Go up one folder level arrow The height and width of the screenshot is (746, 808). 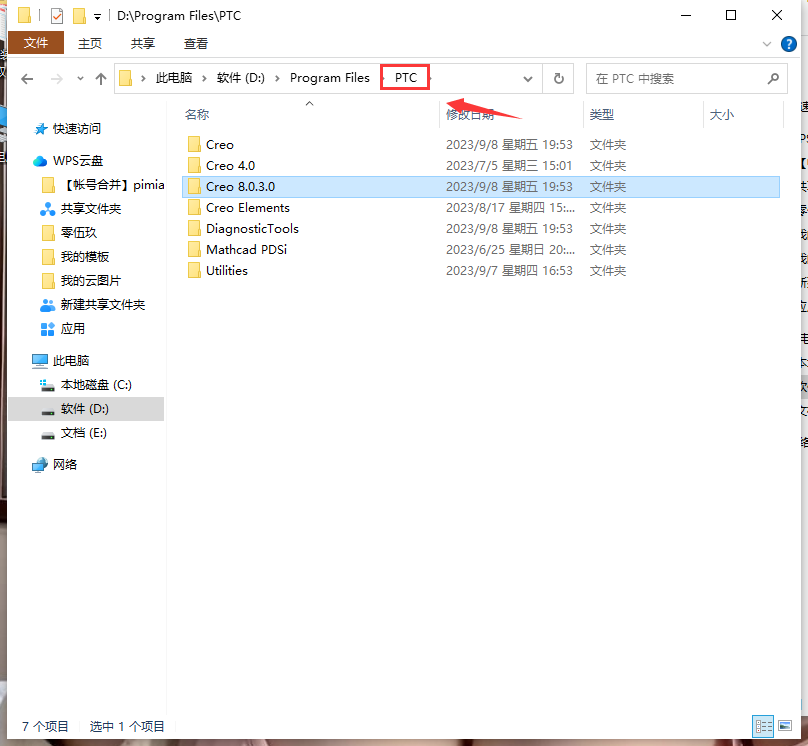click(101, 79)
